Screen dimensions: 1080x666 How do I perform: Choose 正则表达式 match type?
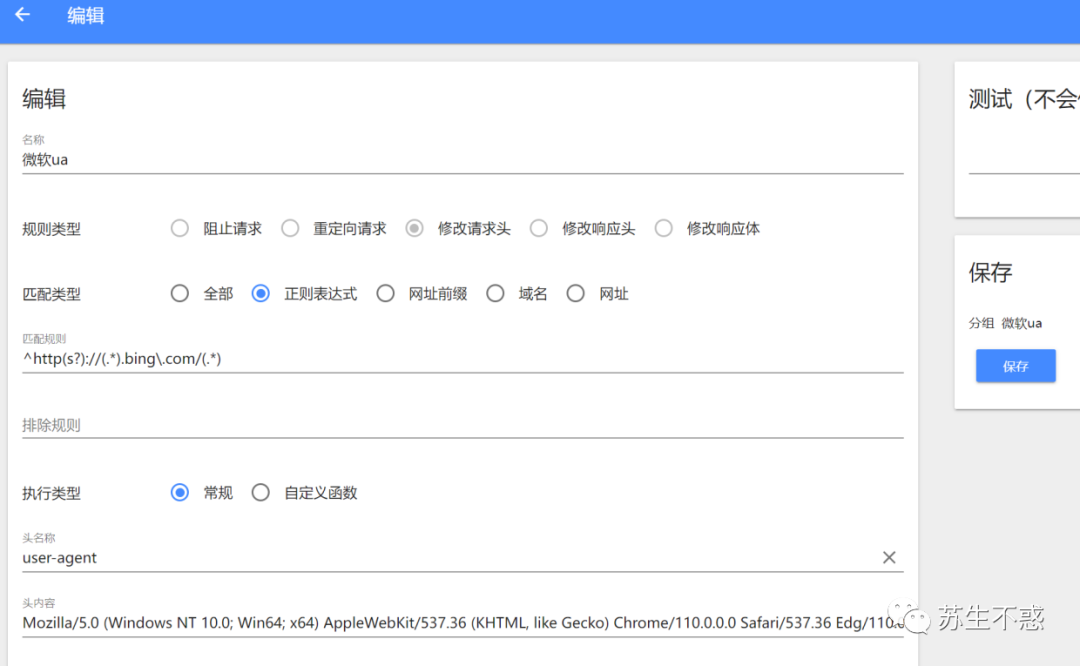pyautogui.click(x=260, y=294)
